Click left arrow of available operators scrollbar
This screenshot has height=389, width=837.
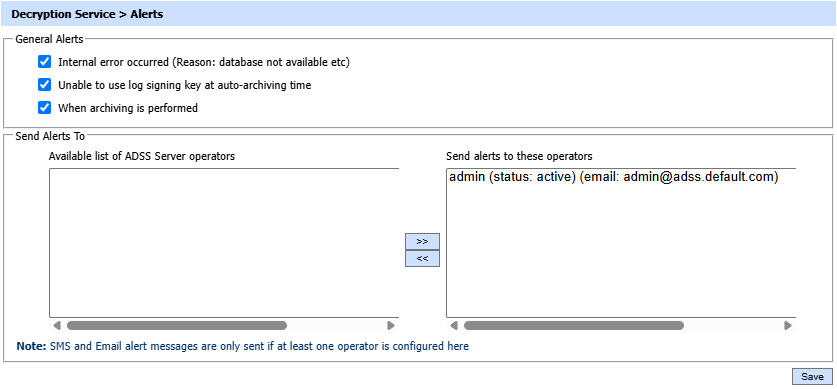pyautogui.click(x=57, y=326)
